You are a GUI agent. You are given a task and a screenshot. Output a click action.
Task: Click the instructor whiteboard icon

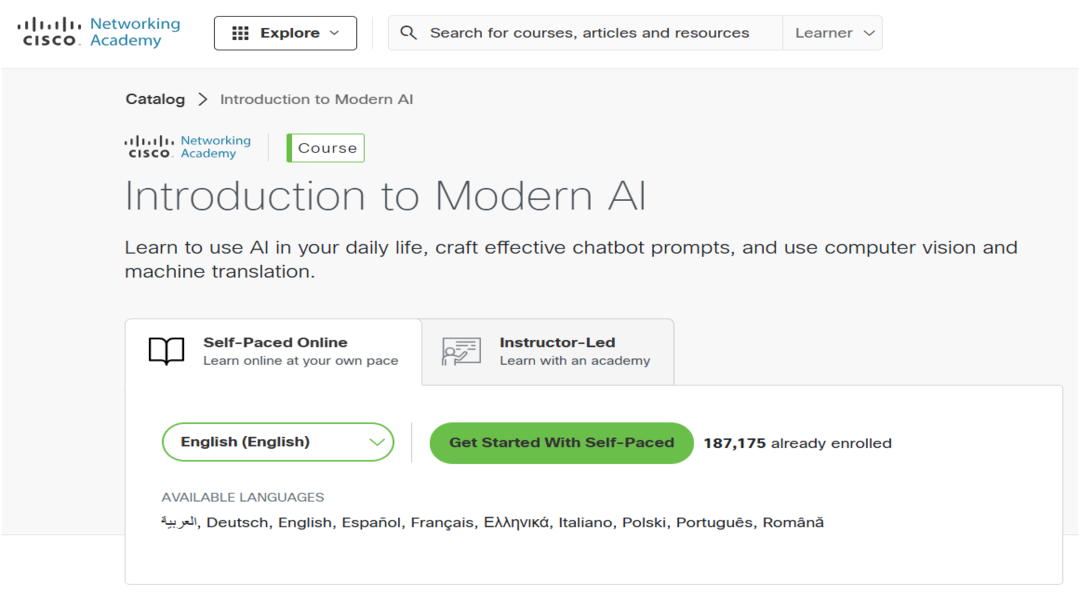tap(461, 351)
